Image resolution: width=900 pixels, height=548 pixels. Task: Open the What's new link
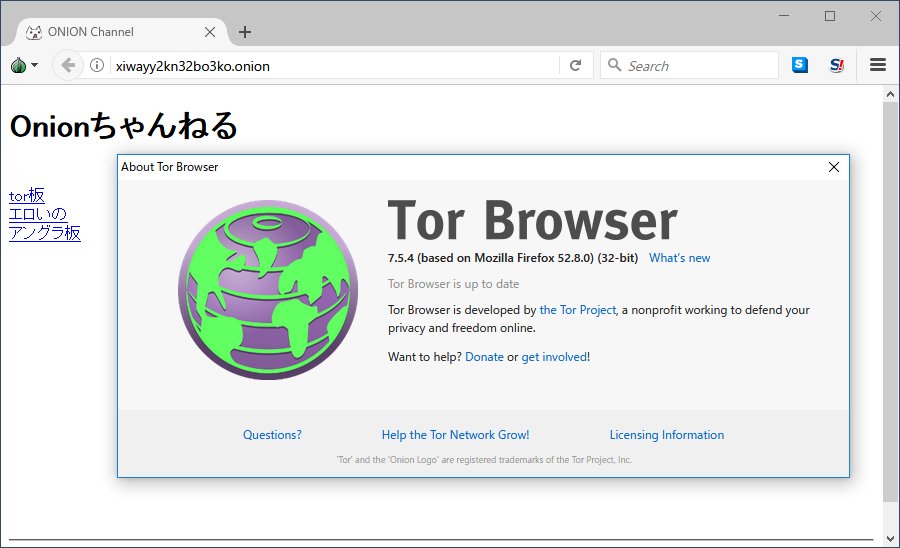click(x=679, y=258)
